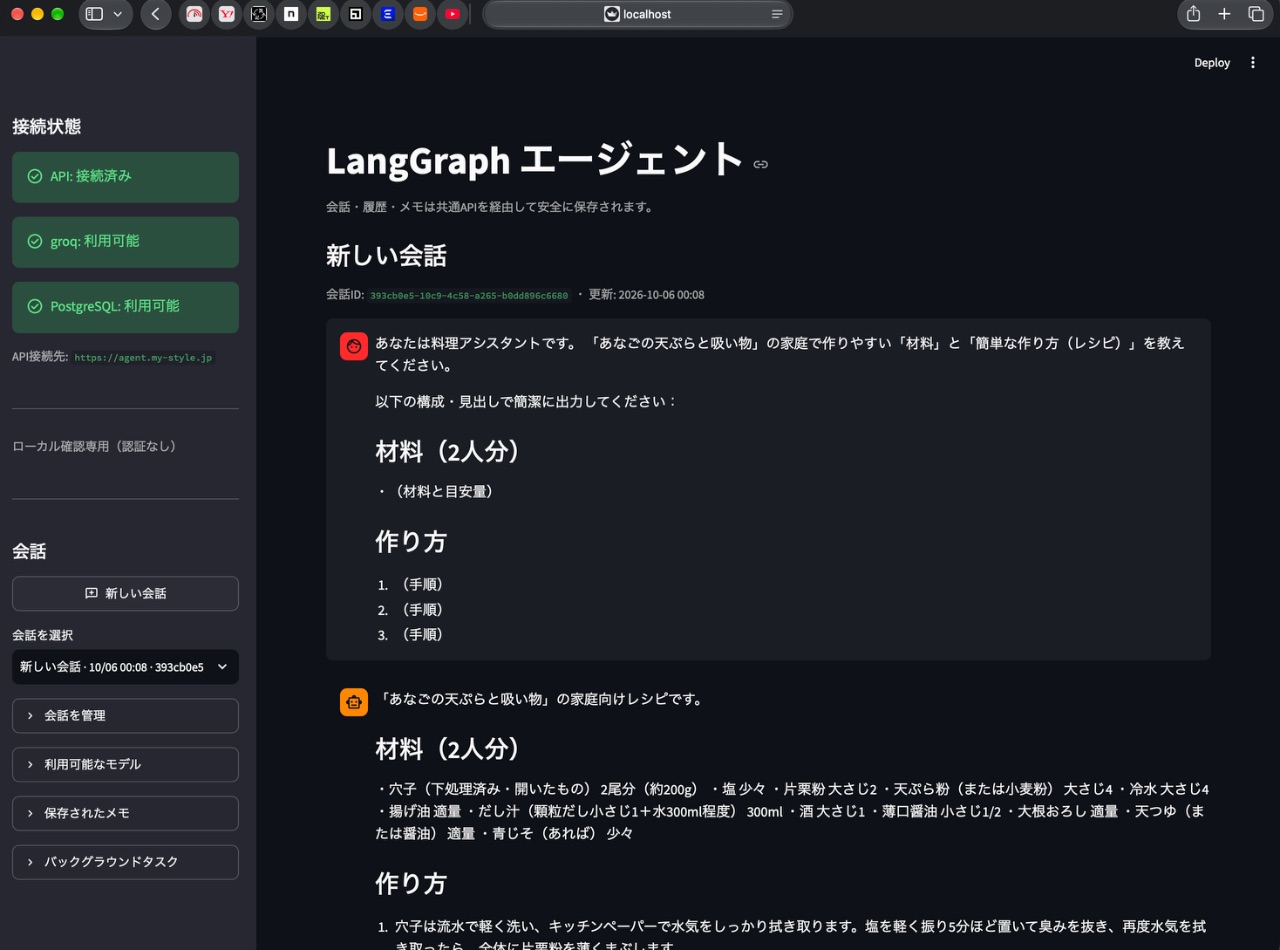The image size is (1280, 950).
Task: Click the heading anchor link icon
Action: pyautogui.click(x=761, y=164)
